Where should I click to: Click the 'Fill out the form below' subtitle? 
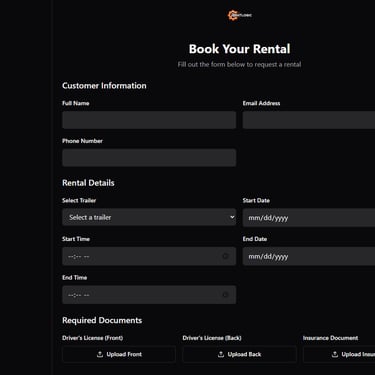(x=239, y=65)
